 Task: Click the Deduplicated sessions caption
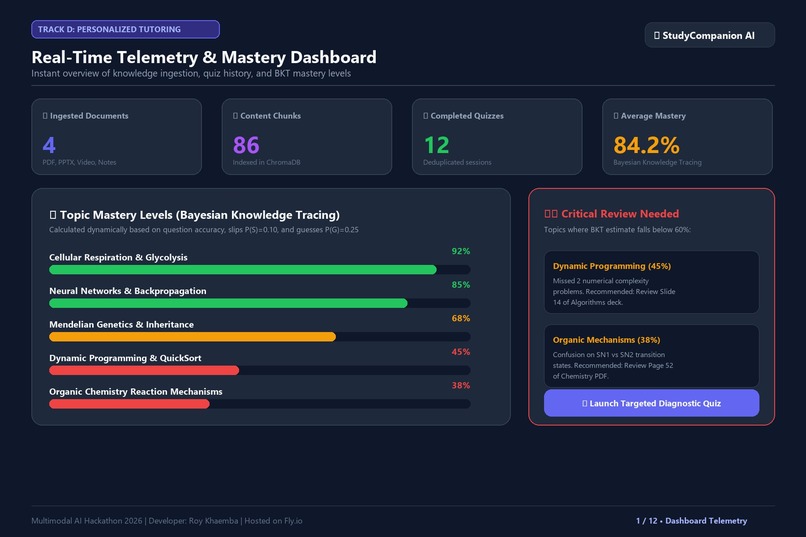pos(457,162)
